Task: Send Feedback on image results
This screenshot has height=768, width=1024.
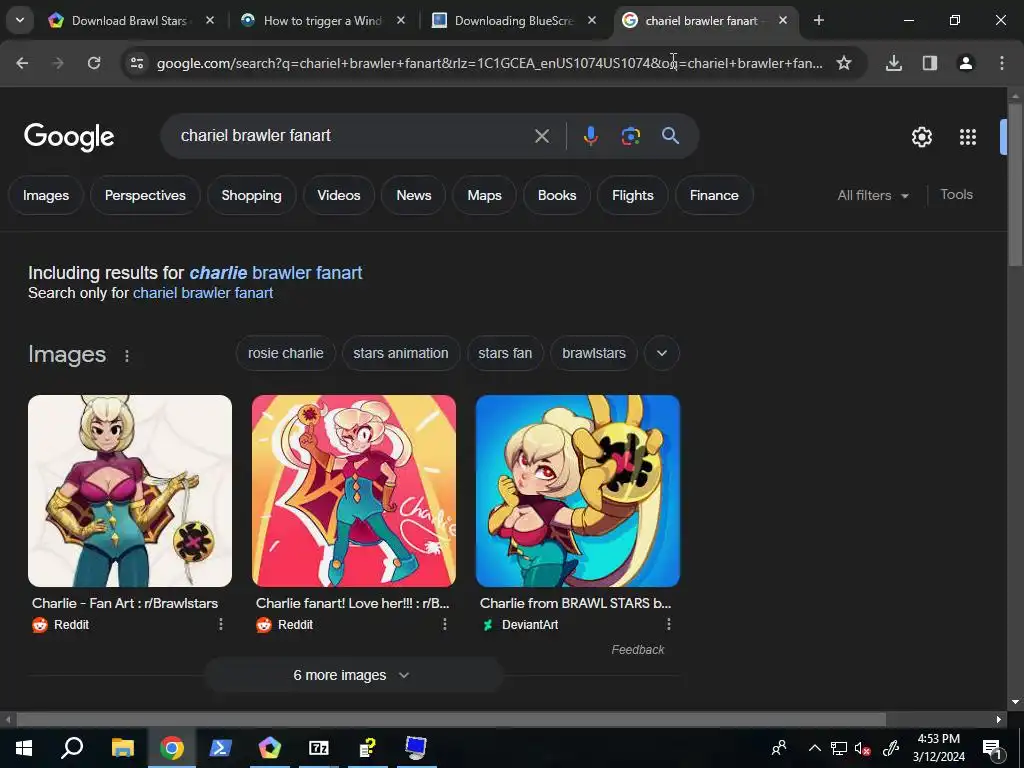Action: [x=637, y=650]
